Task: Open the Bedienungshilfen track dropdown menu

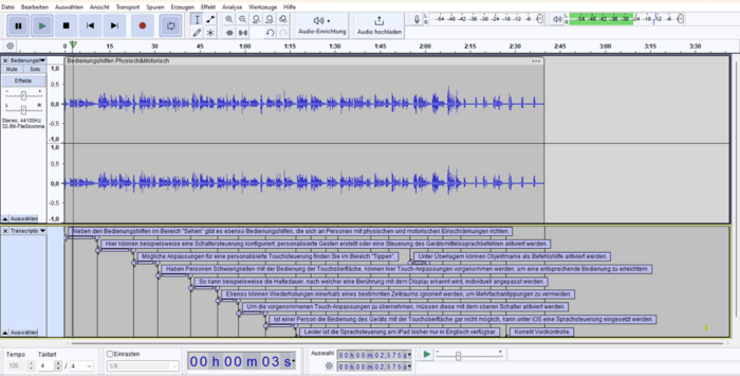Action: click(28, 60)
